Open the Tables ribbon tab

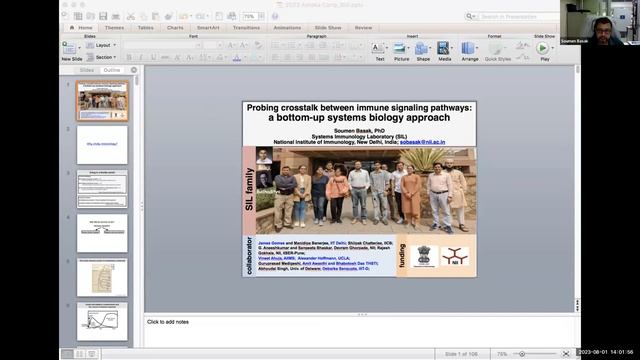point(145,28)
